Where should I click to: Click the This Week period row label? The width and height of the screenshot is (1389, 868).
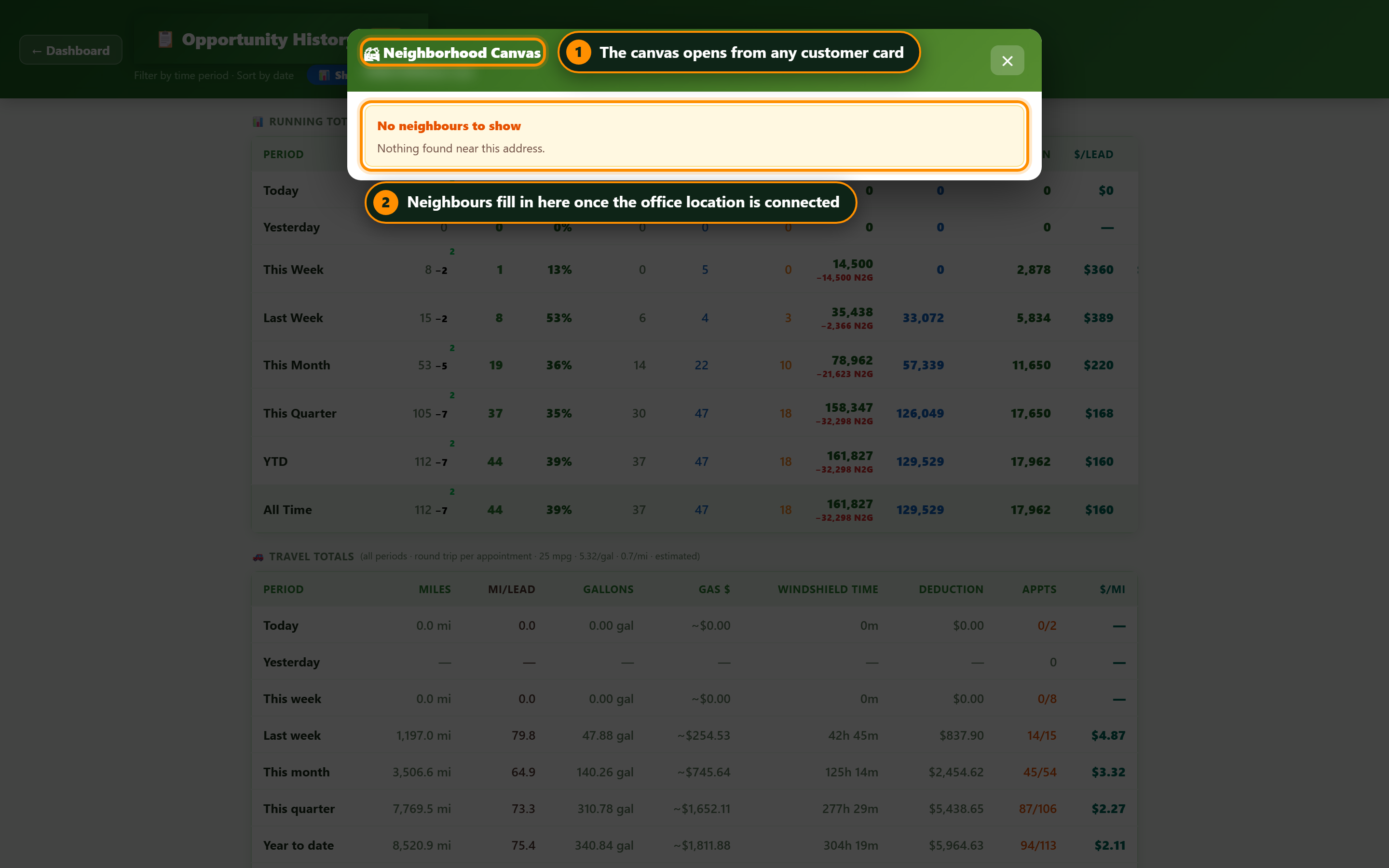(x=293, y=269)
